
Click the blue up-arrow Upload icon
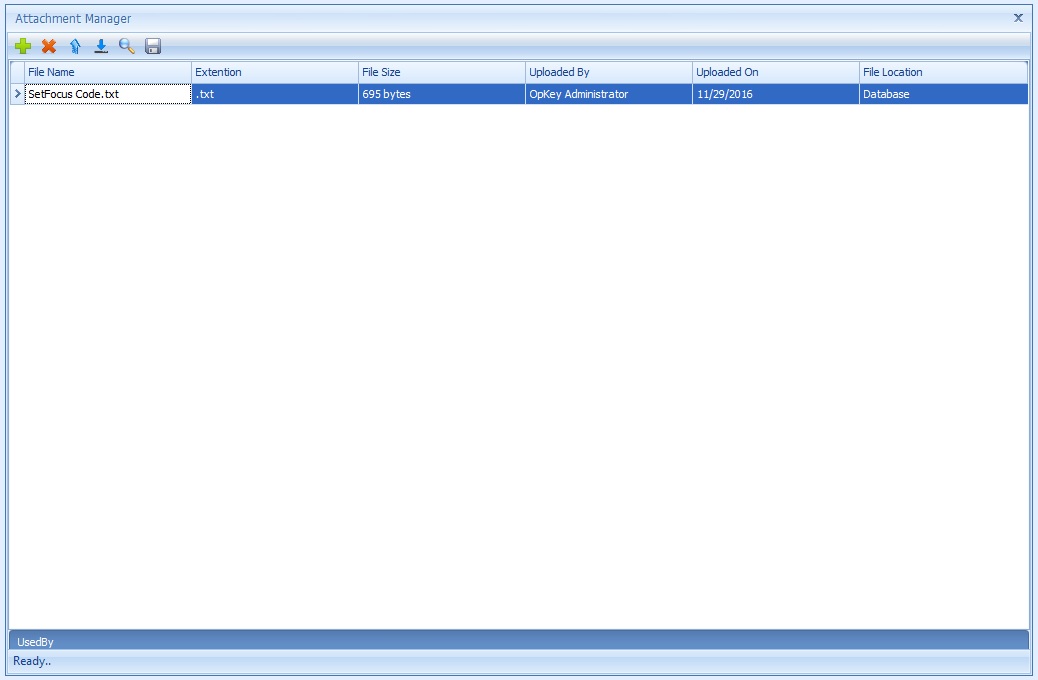coord(75,46)
